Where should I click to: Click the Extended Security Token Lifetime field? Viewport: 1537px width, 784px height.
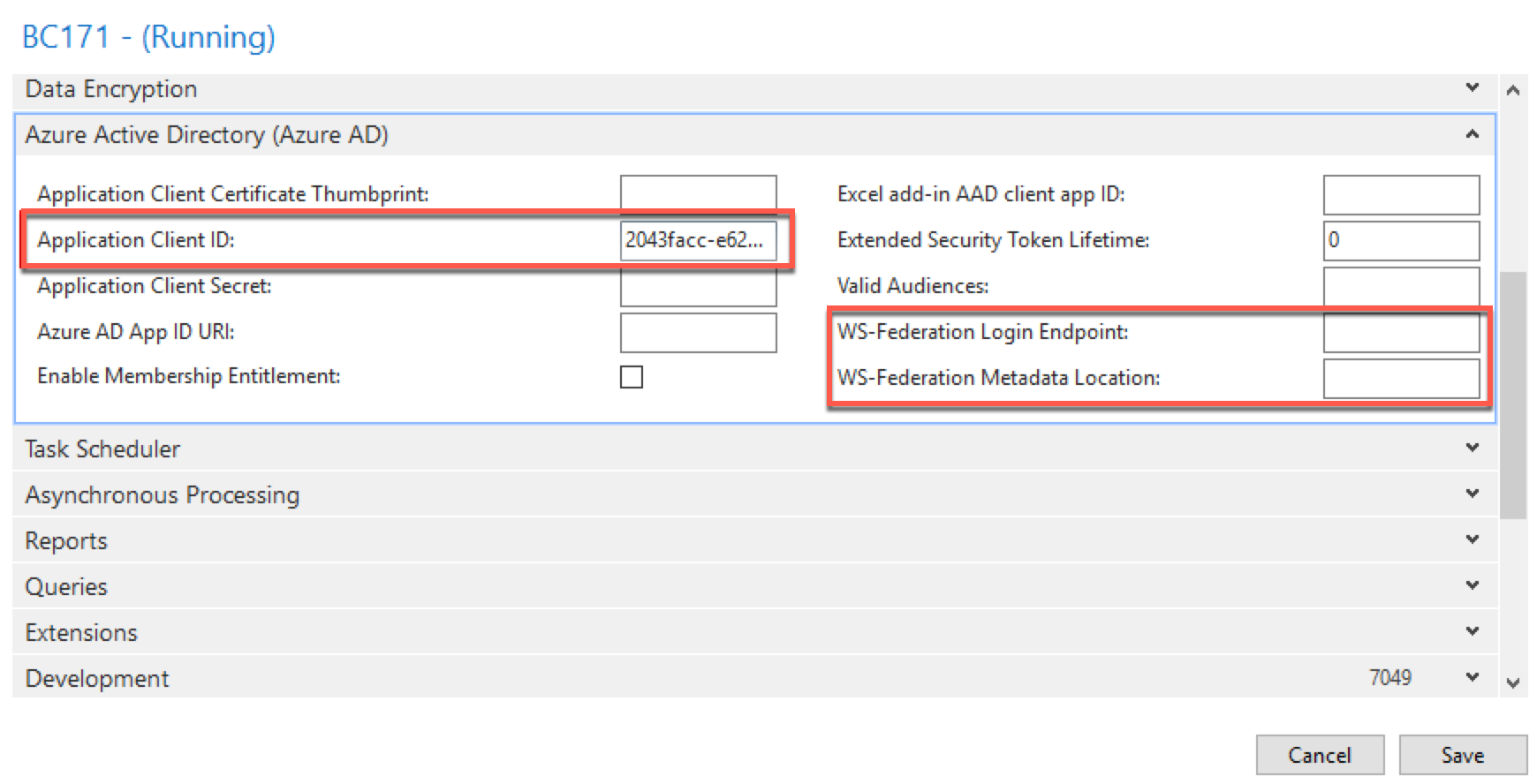[x=1401, y=240]
